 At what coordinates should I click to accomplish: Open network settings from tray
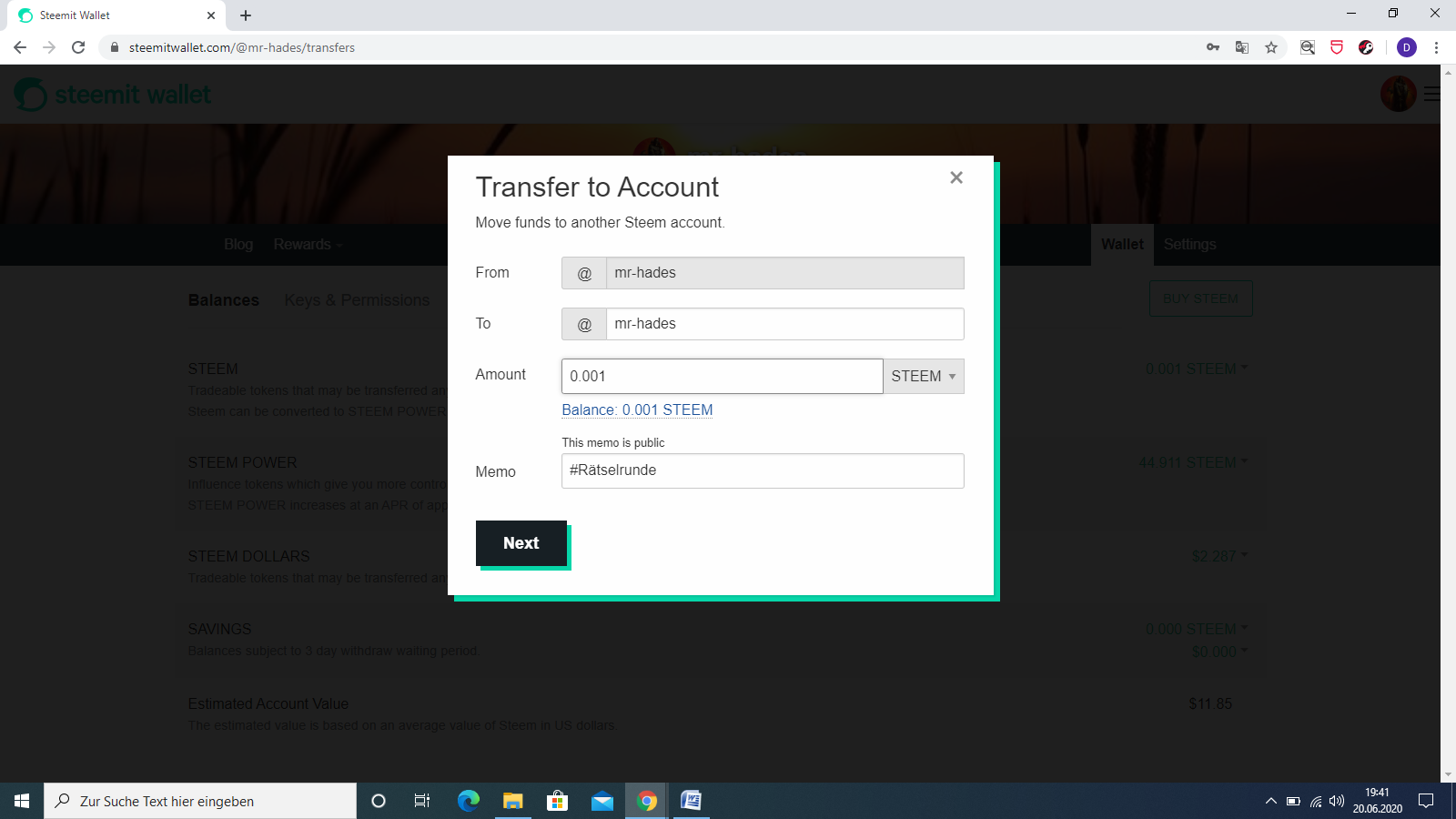pyautogui.click(x=1316, y=801)
